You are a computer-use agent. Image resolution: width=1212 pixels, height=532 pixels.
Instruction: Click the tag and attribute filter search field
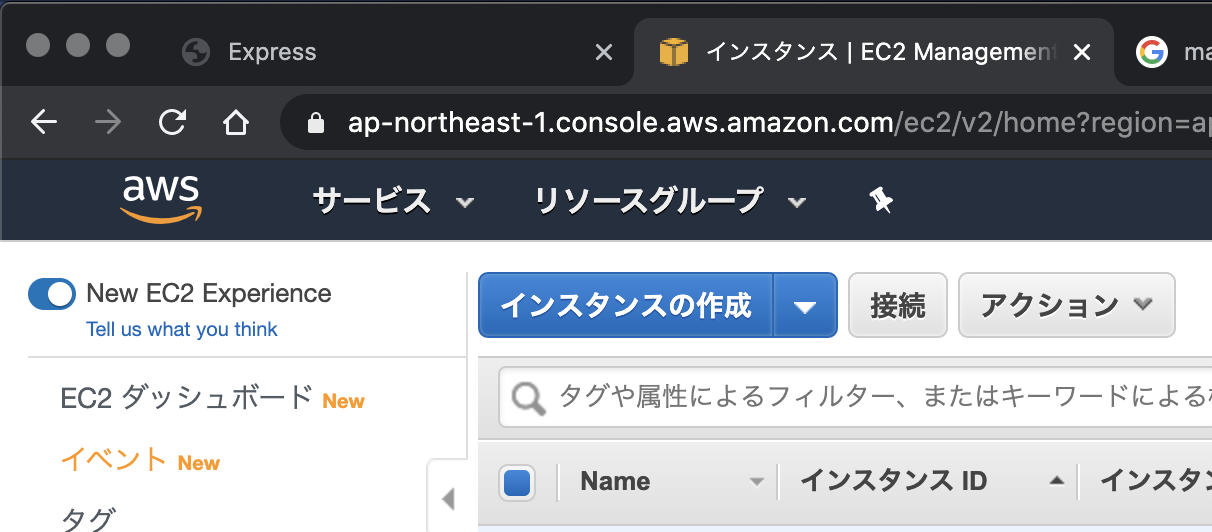[856, 398]
